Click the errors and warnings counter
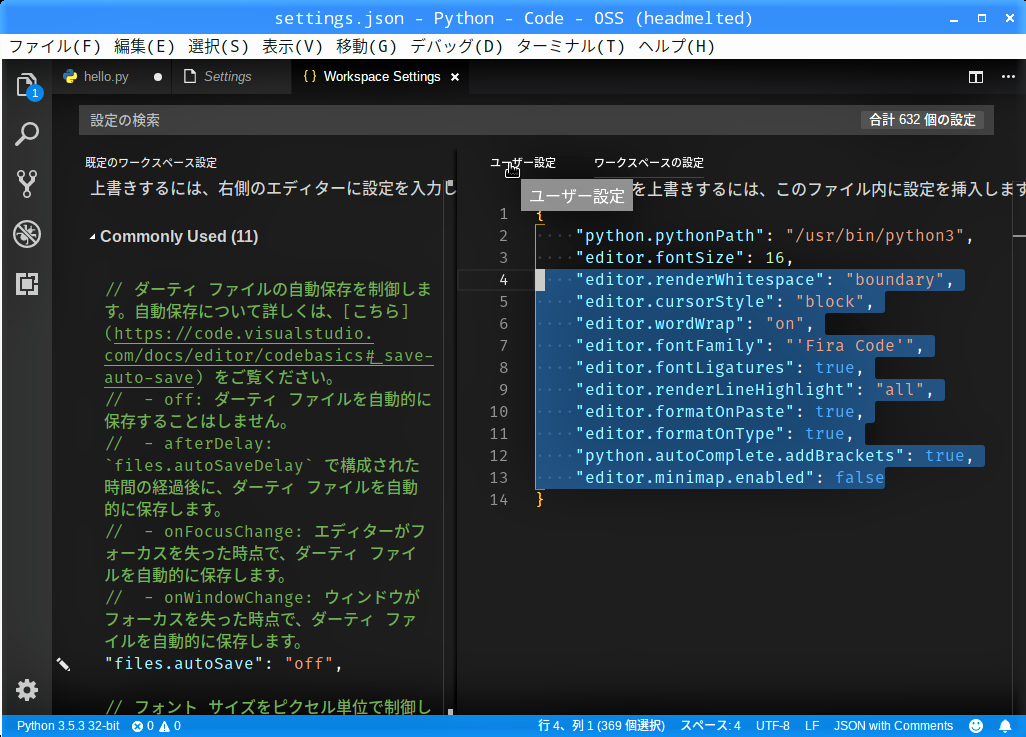Screen dimensions: 1026x737 156,726
